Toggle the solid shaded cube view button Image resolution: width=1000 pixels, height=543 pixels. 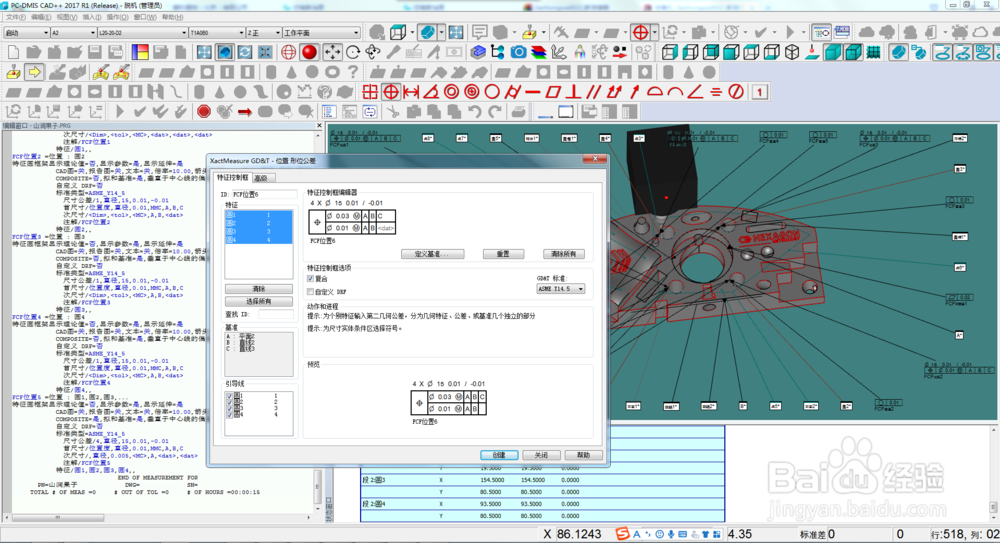pyautogui.click(x=832, y=52)
